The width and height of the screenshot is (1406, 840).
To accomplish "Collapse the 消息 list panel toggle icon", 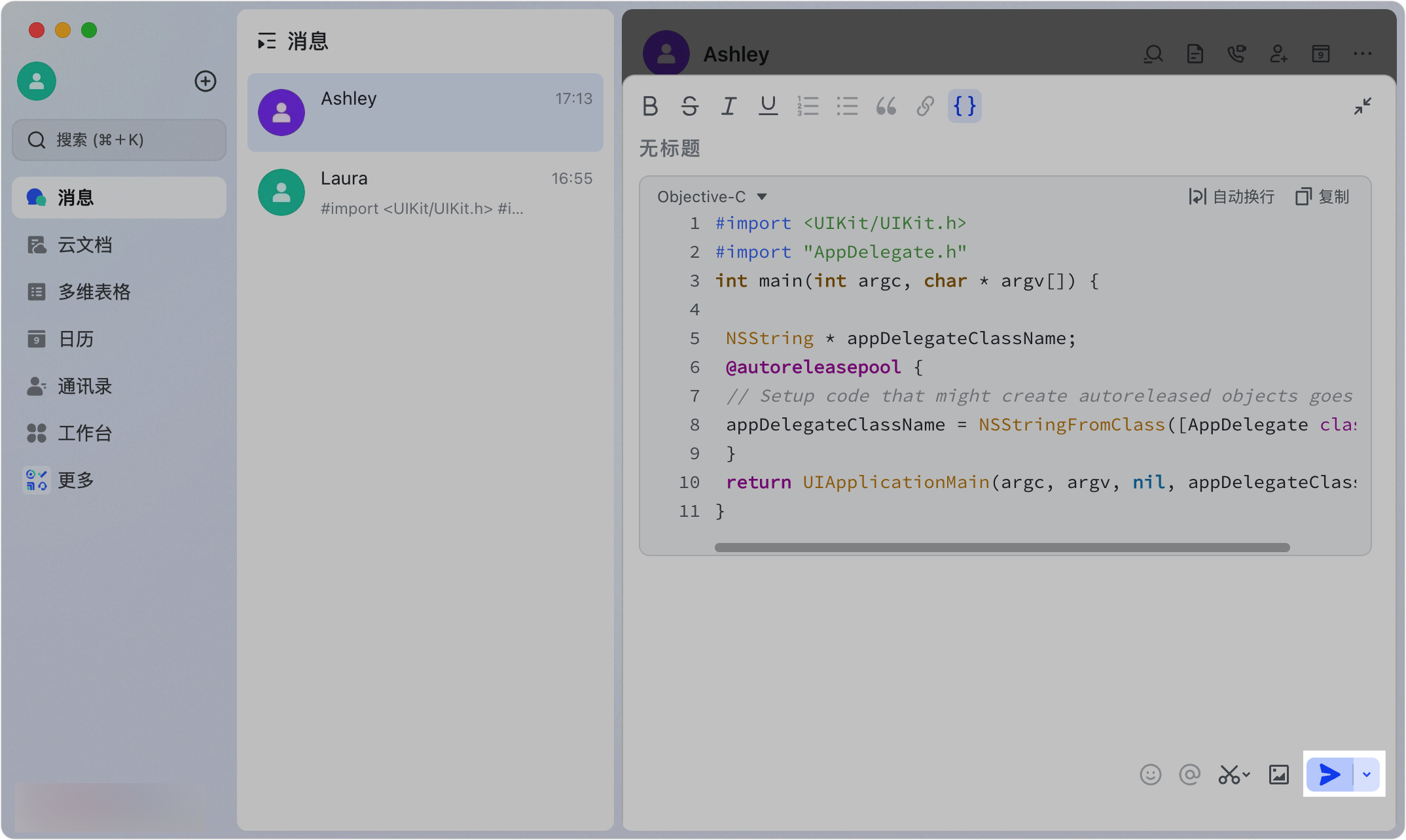I will point(267,41).
